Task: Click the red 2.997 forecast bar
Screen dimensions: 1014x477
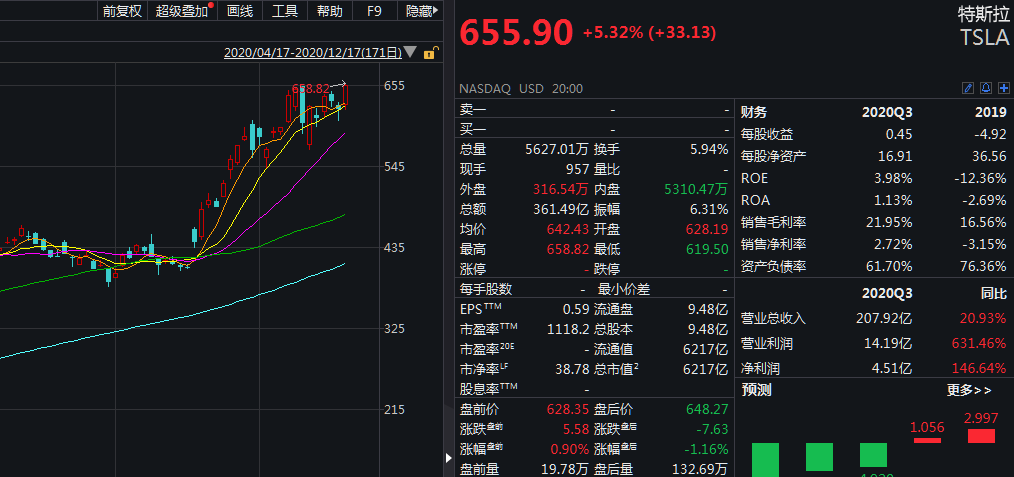Action: [981, 436]
